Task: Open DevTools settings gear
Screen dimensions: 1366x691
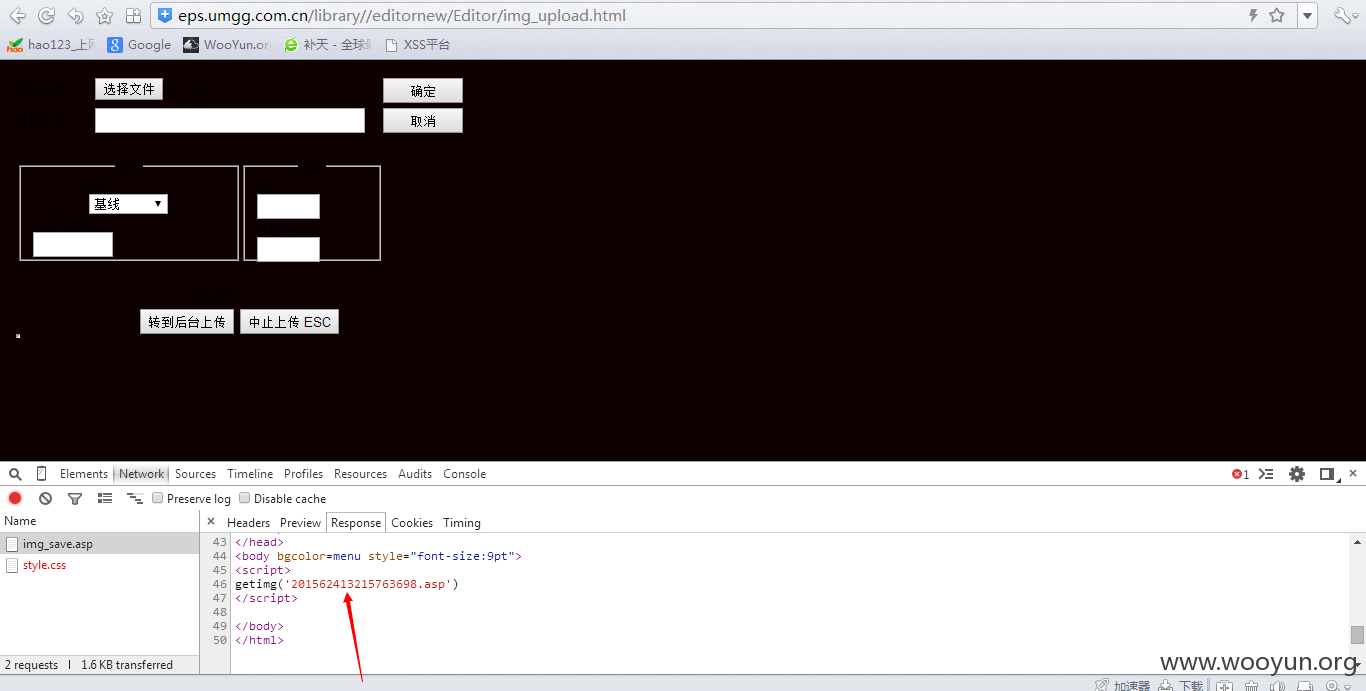Action: tap(1297, 474)
